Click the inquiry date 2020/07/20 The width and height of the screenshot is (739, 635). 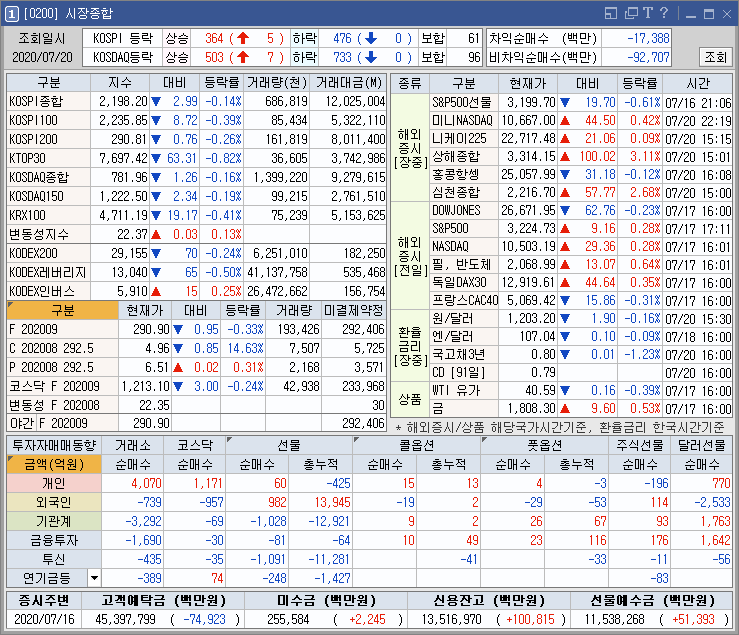42,58
